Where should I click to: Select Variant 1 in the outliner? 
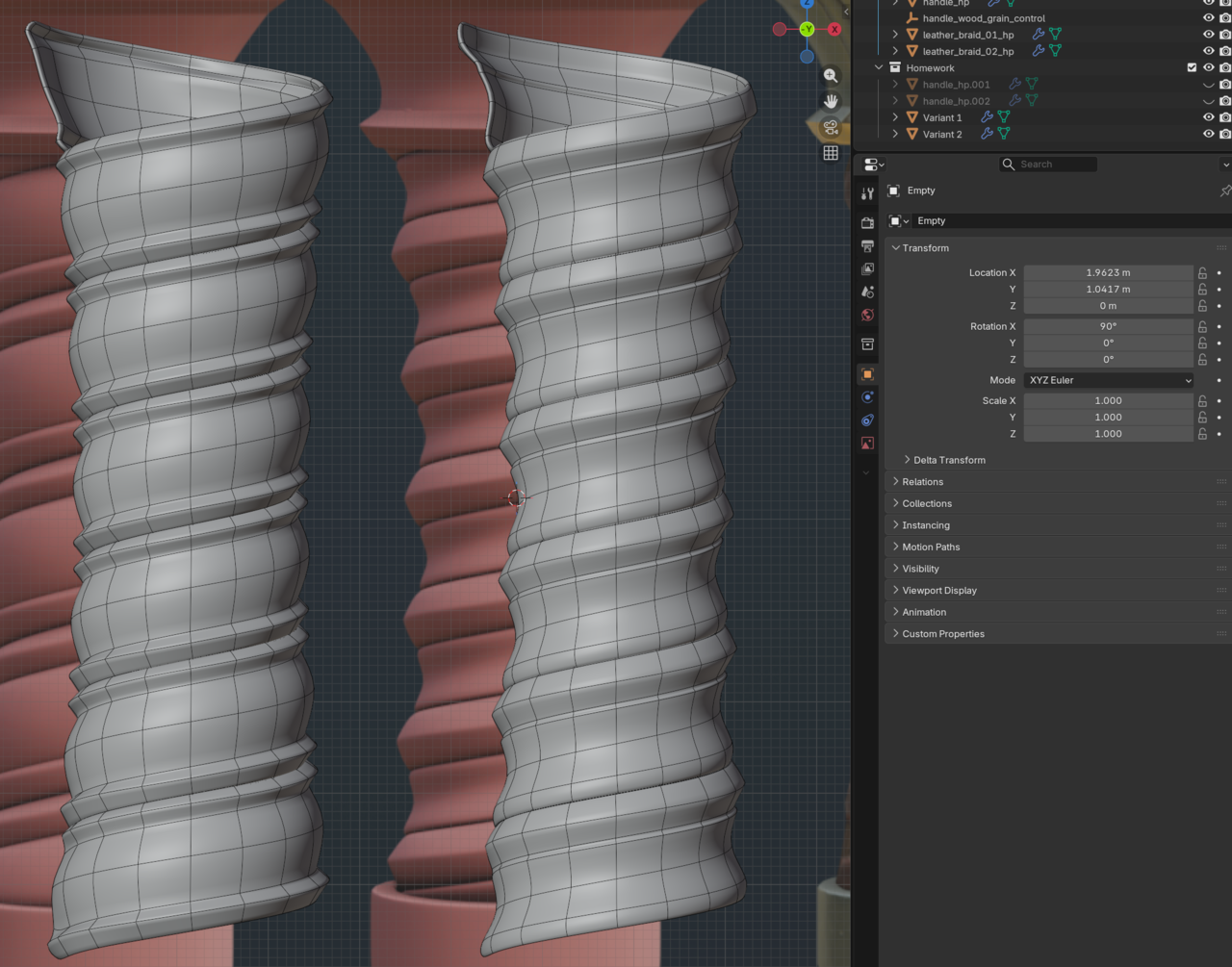point(941,117)
